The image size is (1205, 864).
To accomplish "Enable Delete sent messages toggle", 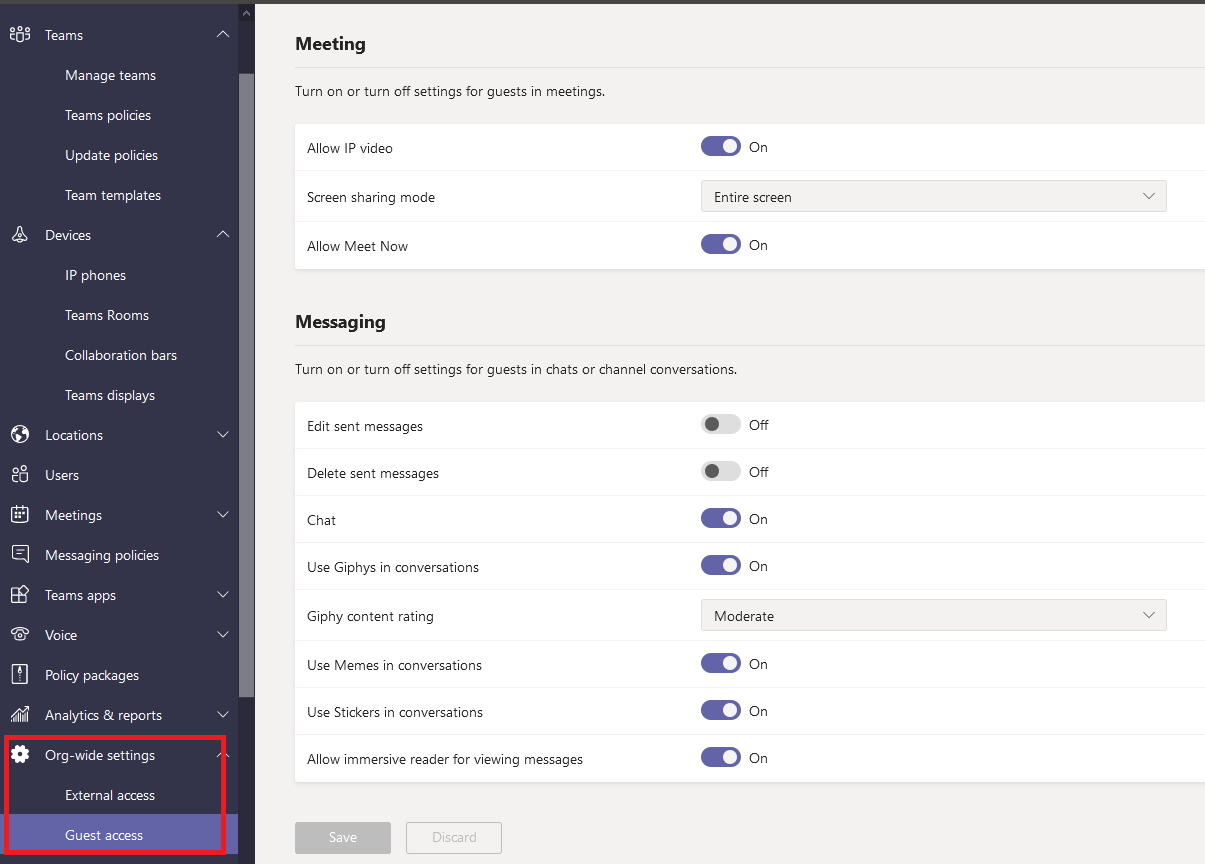I will [721, 472].
